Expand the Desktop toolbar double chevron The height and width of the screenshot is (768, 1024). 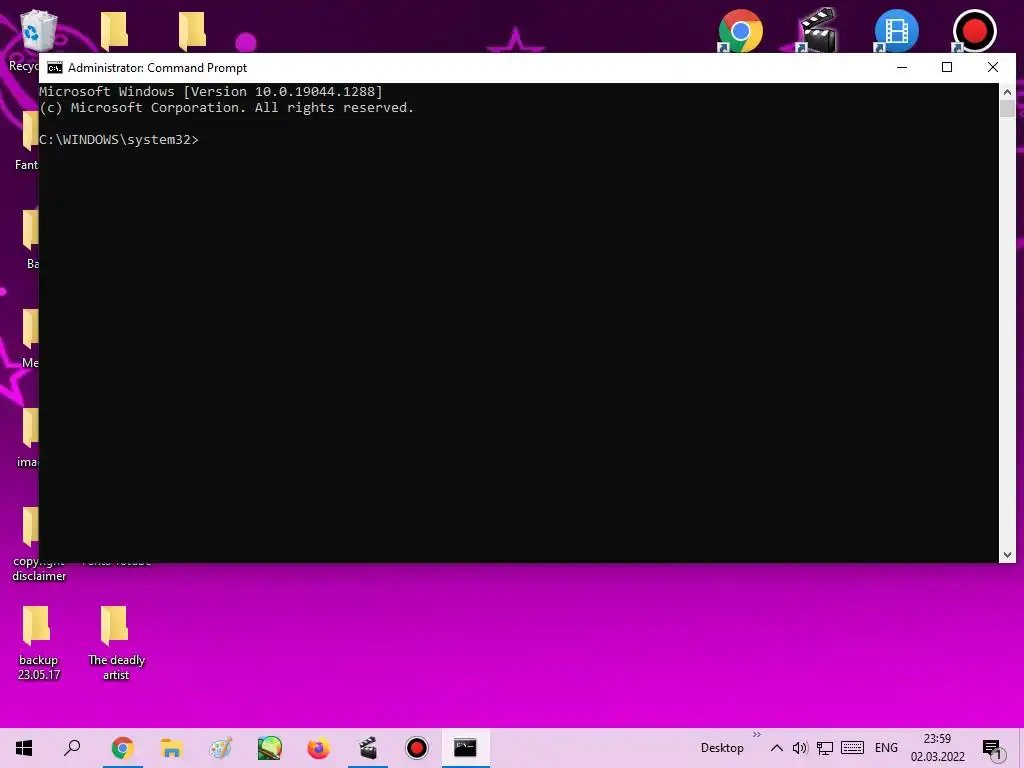point(757,735)
